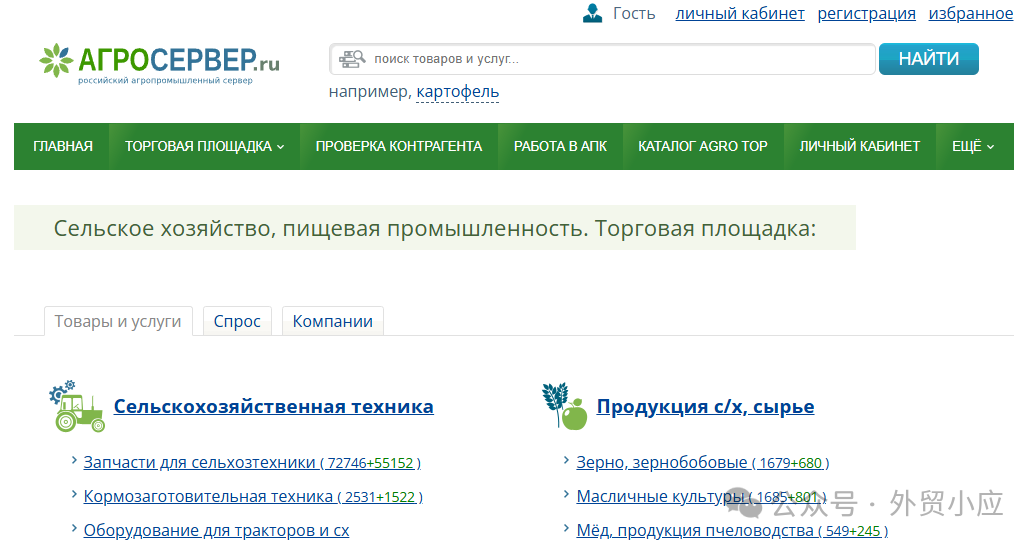Image resolution: width=1036 pixels, height=545 pixels.
Task: Click the регистрация link
Action: (x=866, y=13)
